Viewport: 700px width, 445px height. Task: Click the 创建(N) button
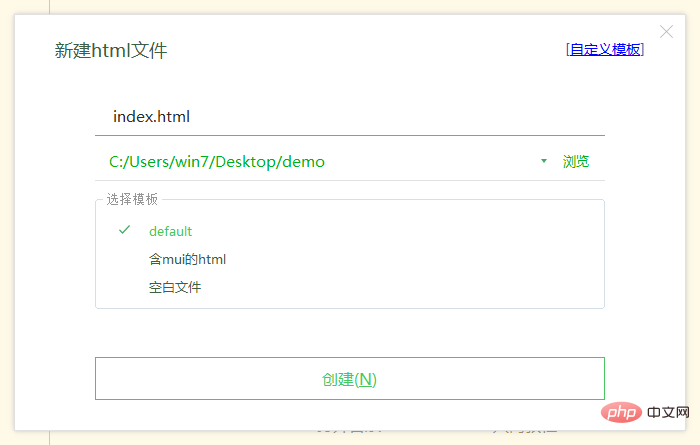tap(350, 378)
